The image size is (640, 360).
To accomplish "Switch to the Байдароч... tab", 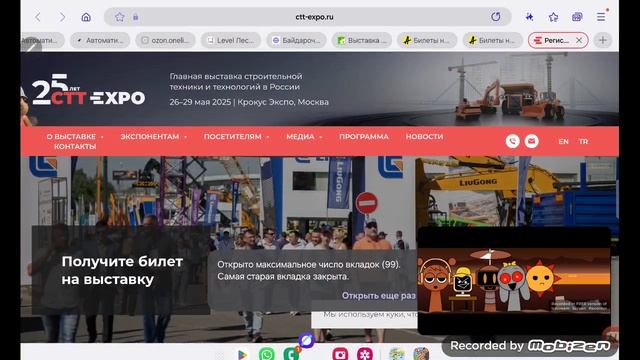I will 296,40.
